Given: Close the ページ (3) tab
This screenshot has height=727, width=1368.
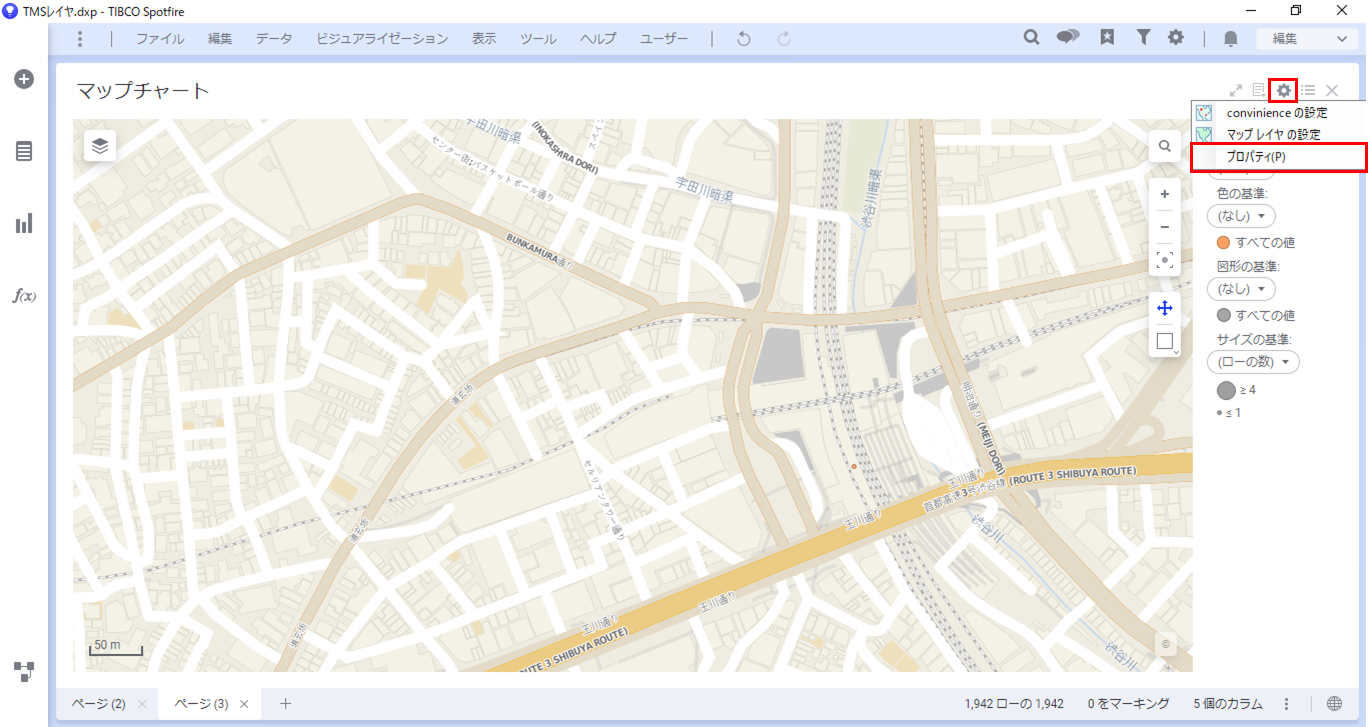Looking at the screenshot, I should pos(244,704).
